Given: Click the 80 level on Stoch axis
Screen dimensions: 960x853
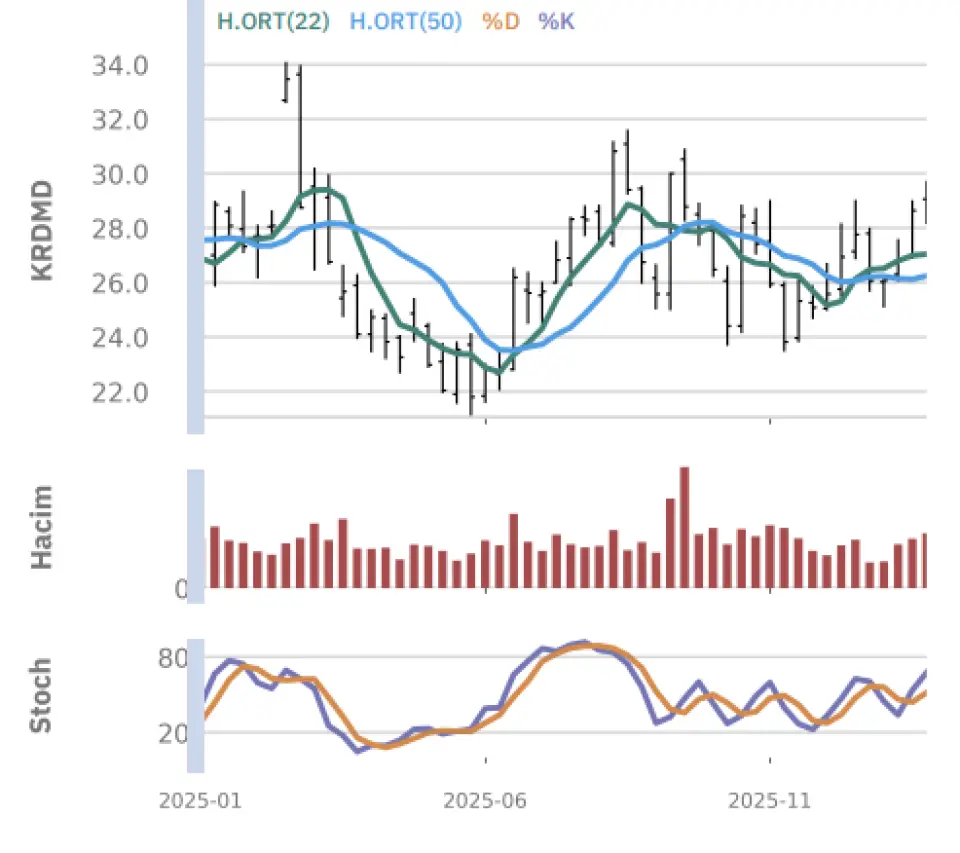Looking at the screenshot, I should click(174, 659).
